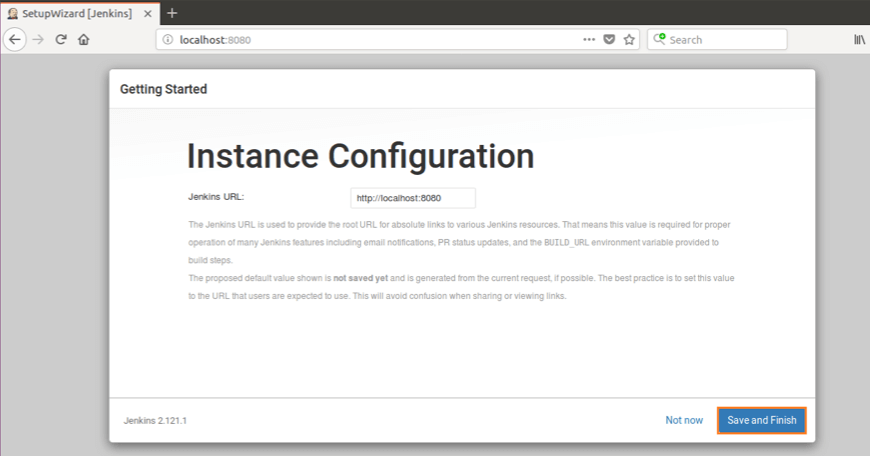Image resolution: width=870 pixels, height=456 pixels.
Task: Show site information icon in address bar
Action: (x=168, y=39)
